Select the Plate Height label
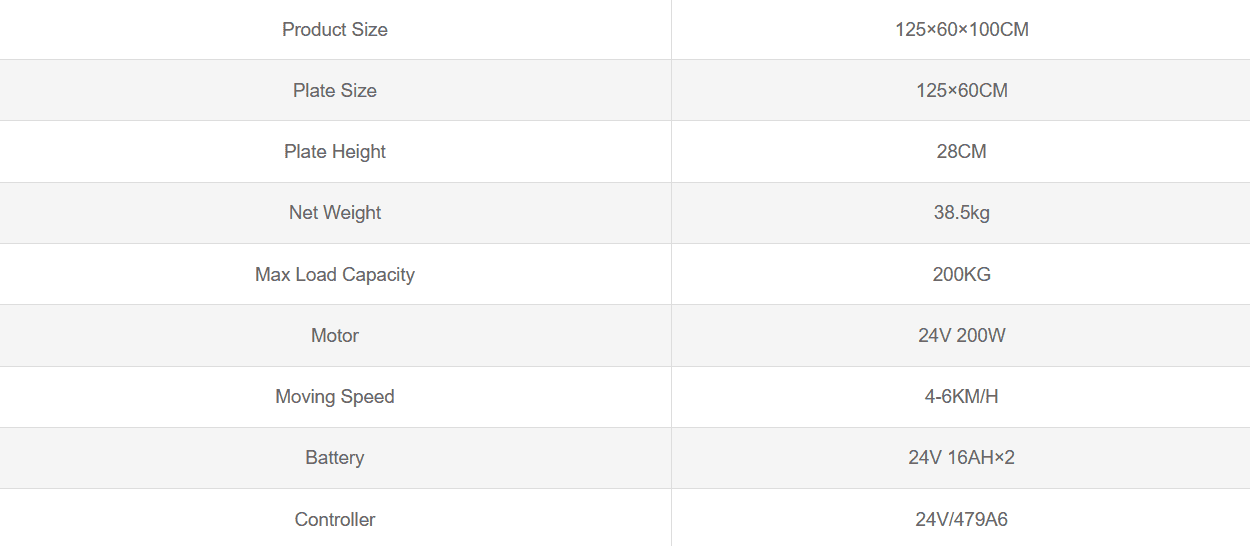The height and width of the screenshot is (546, 1250). 334,152
